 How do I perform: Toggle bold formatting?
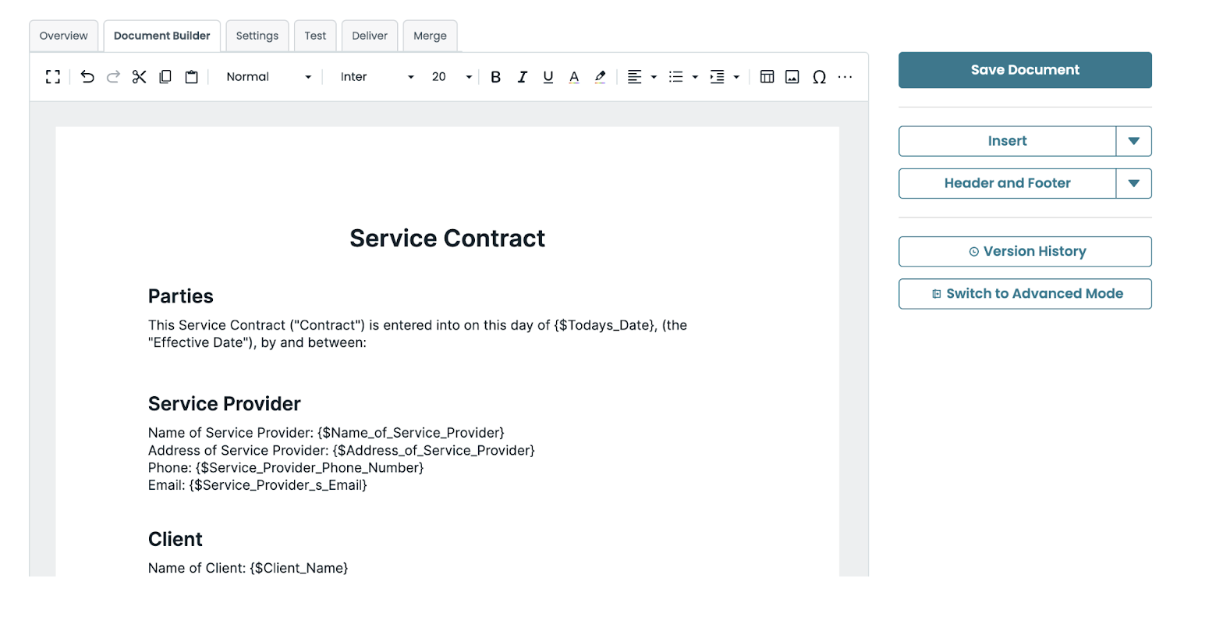pyautogui.click(x=496, y=75)
